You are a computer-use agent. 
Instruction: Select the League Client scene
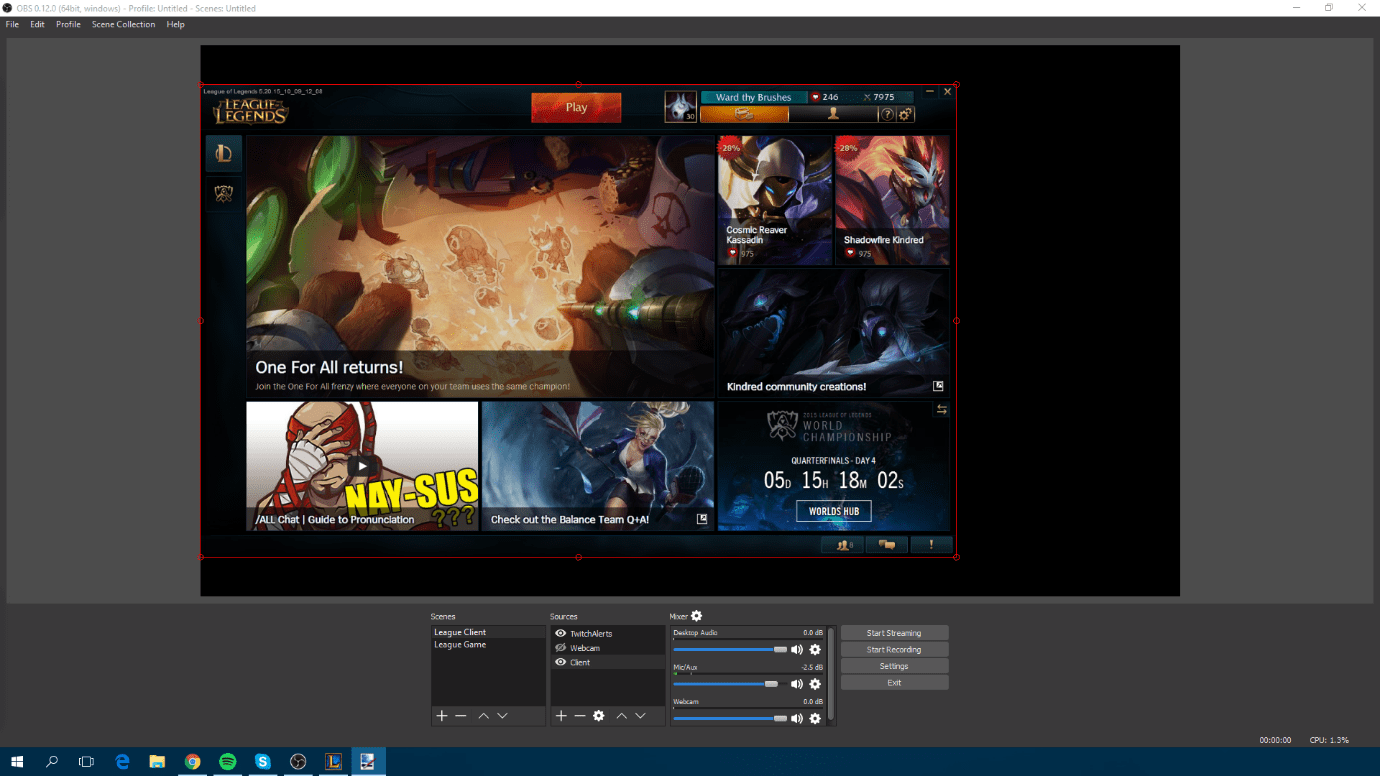(x=488, y=633)
